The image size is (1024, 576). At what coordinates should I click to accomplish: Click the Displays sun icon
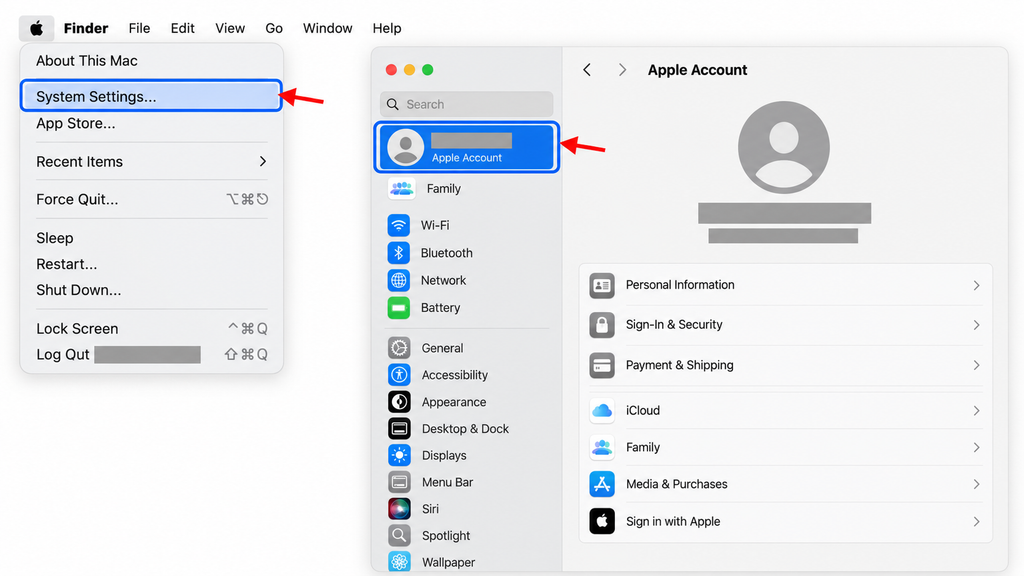[x=399, y=455]
